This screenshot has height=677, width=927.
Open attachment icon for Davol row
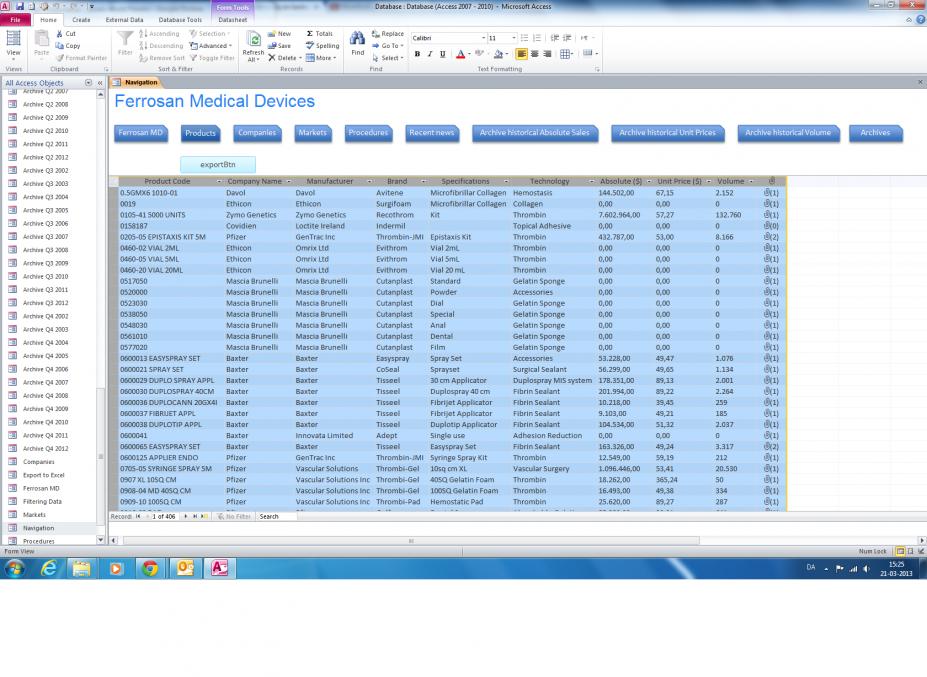(x=771, y=193)
